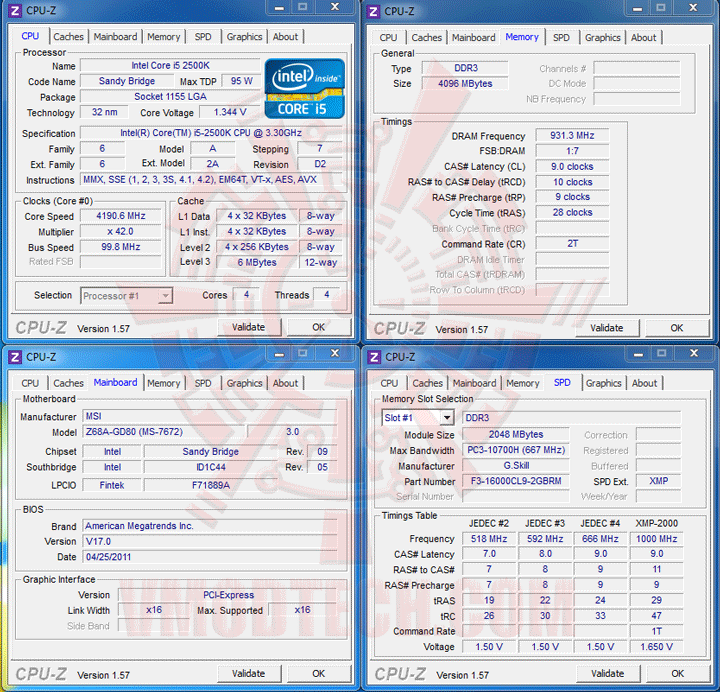
Task: Click OK in the top-left CPU window
Action: tap(319, 327)
